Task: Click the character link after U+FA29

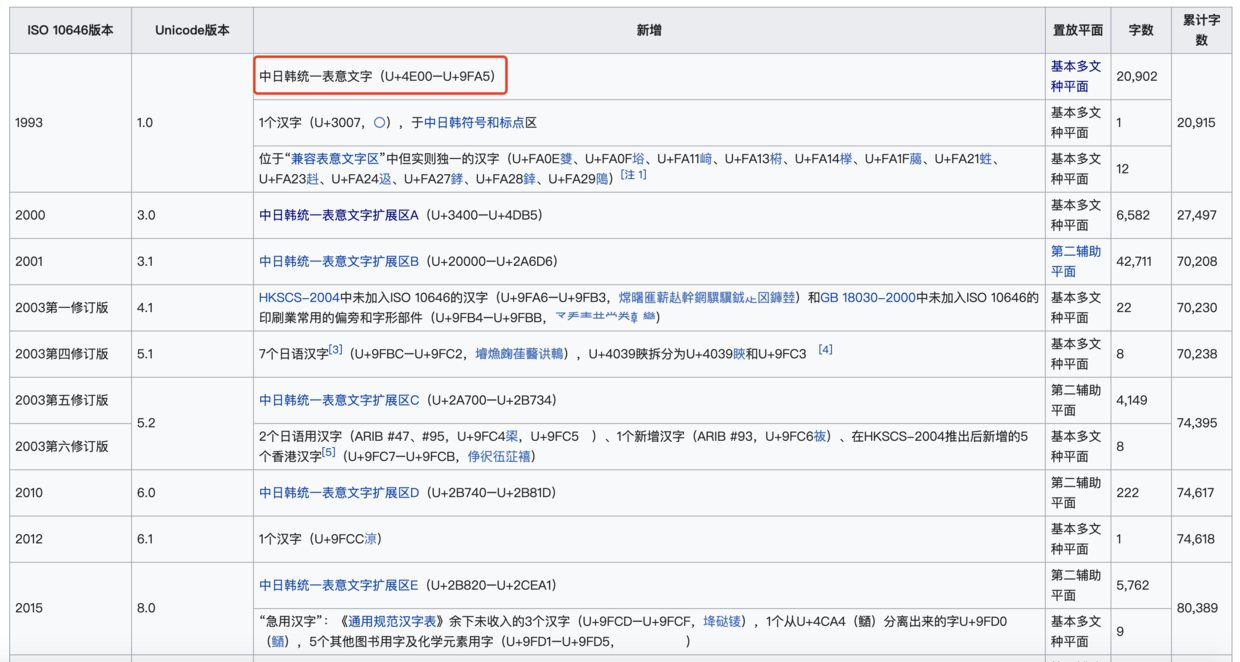Action: [x=602, y=179]
